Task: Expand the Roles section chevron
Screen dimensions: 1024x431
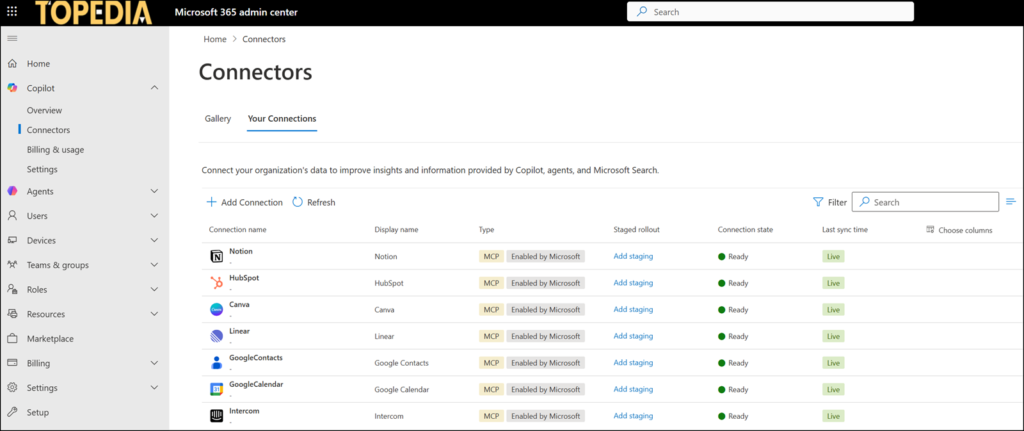Action: (154, 289)
